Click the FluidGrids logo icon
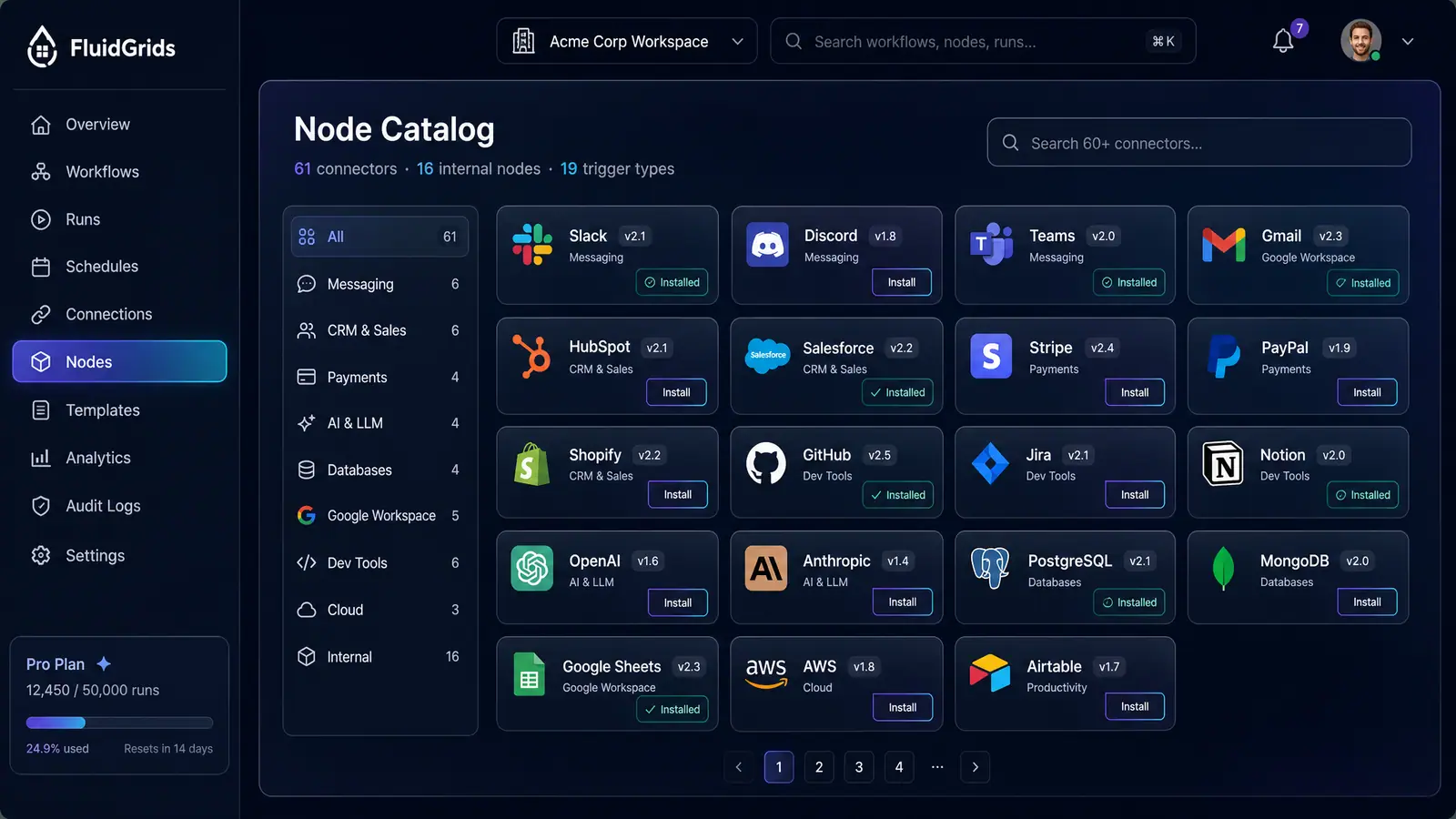Viewport: 1456px width, 819px height. click(x=42, y=46)
